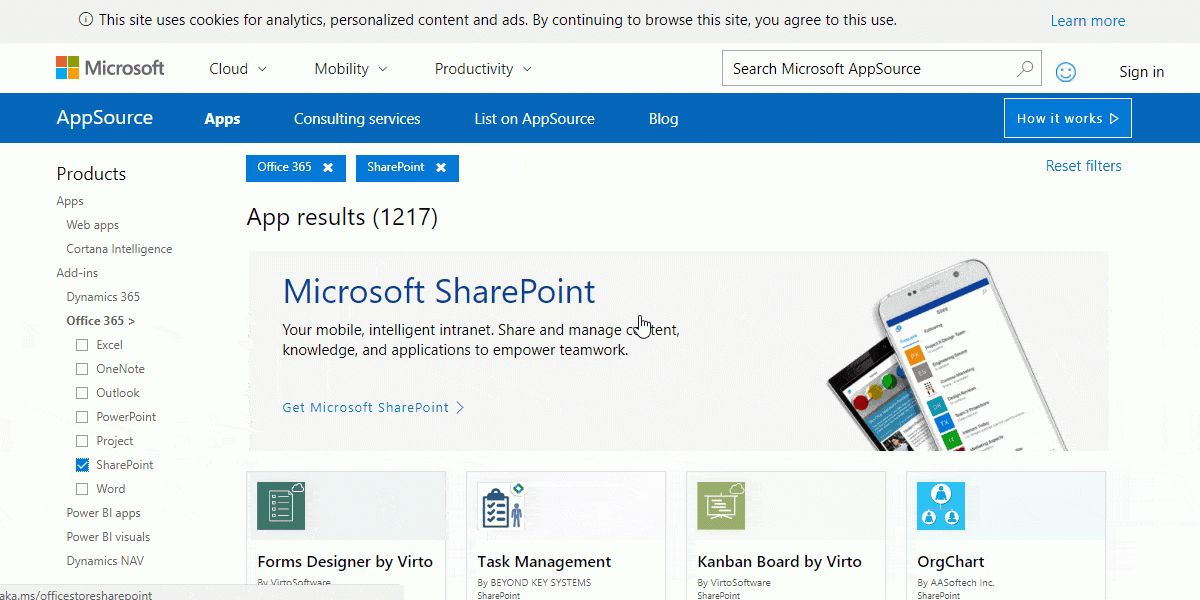Image resolution: width=1200 pixels, height=600 pixels.
Task: Click the cookie notice info icon
Action: (86, 20)
